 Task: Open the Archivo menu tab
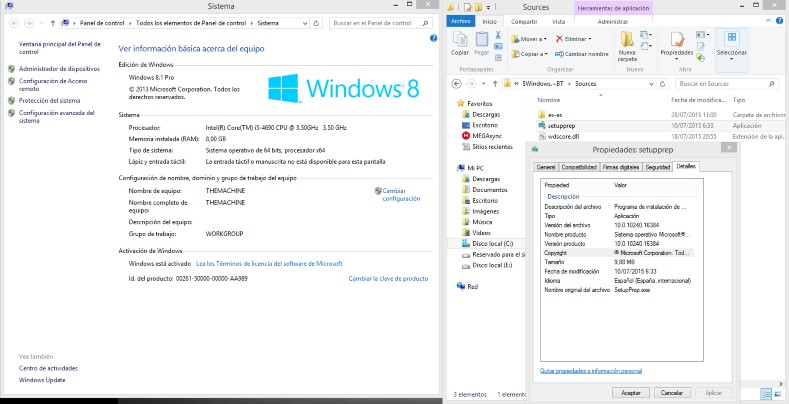(460, 21)
